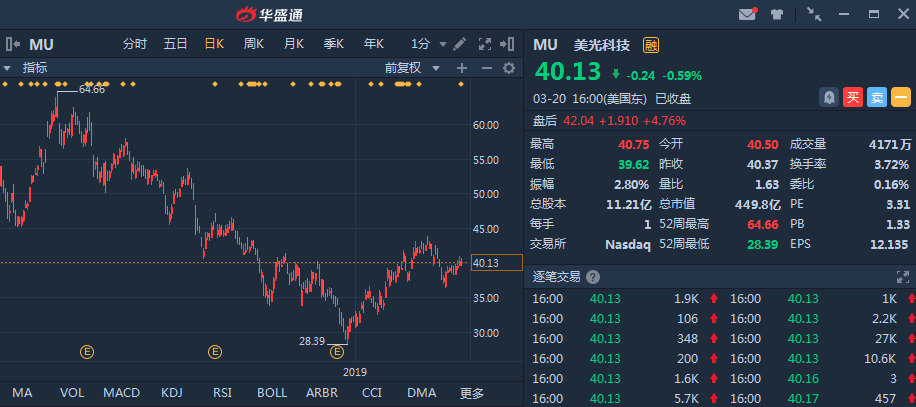
Task: Open 更多 more indicators
Action: pos(471,393)
